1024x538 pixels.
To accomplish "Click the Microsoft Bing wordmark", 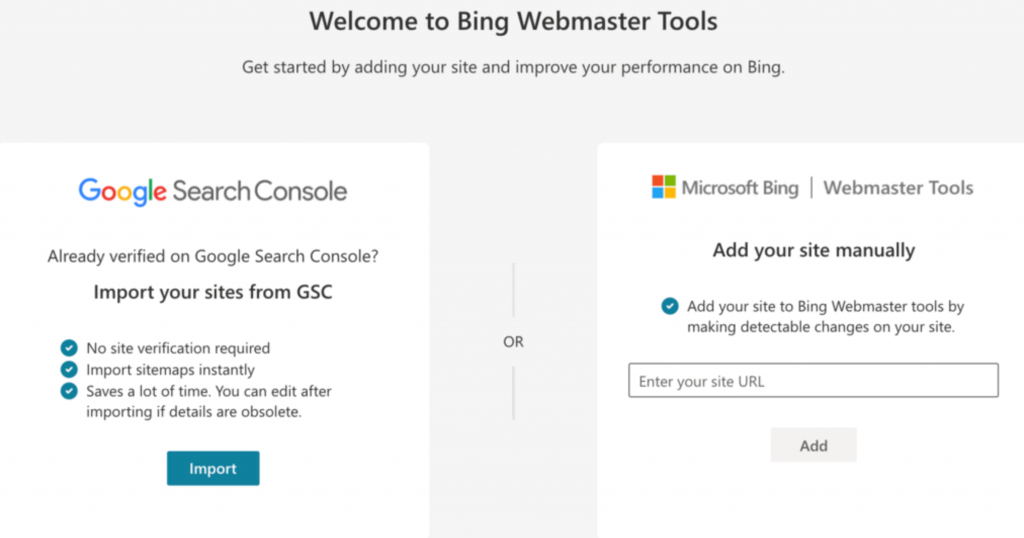I will point(740,188).
